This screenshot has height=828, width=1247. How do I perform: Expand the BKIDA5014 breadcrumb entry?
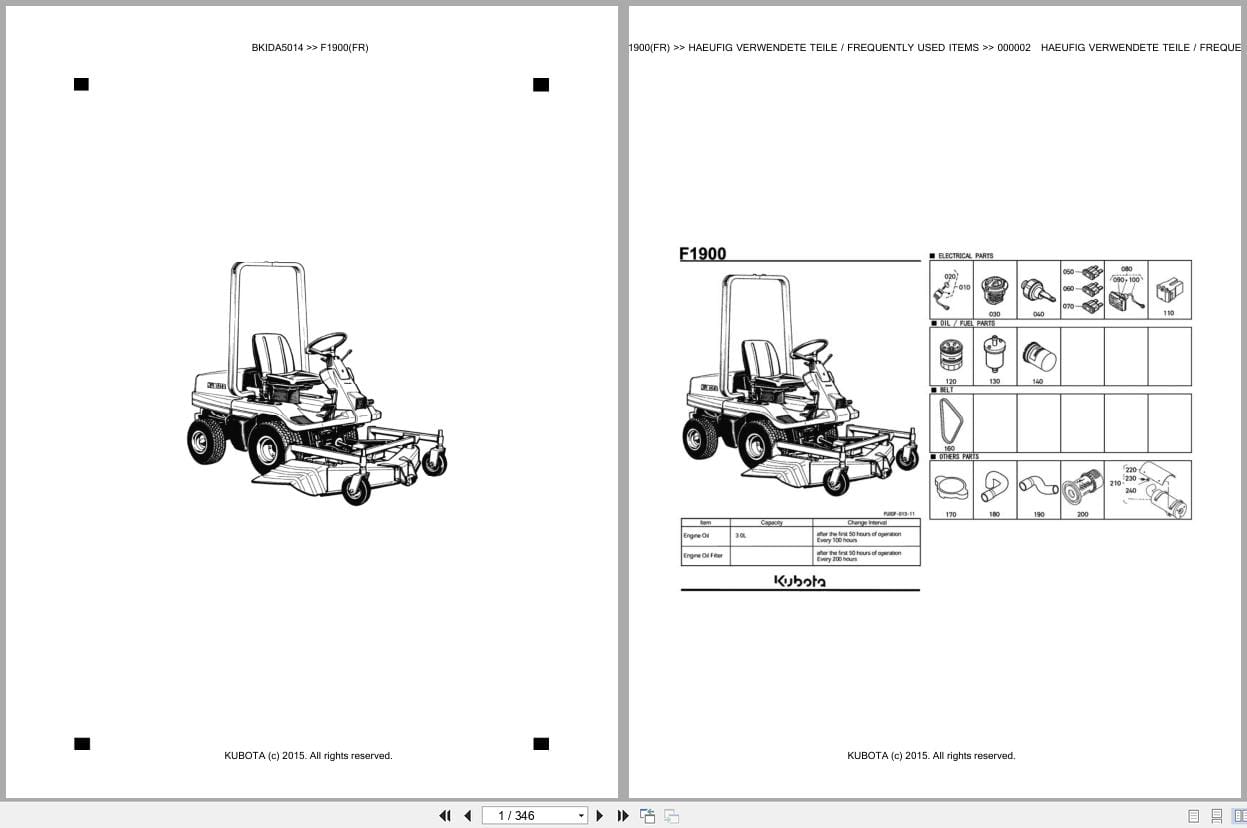point(277,47)
